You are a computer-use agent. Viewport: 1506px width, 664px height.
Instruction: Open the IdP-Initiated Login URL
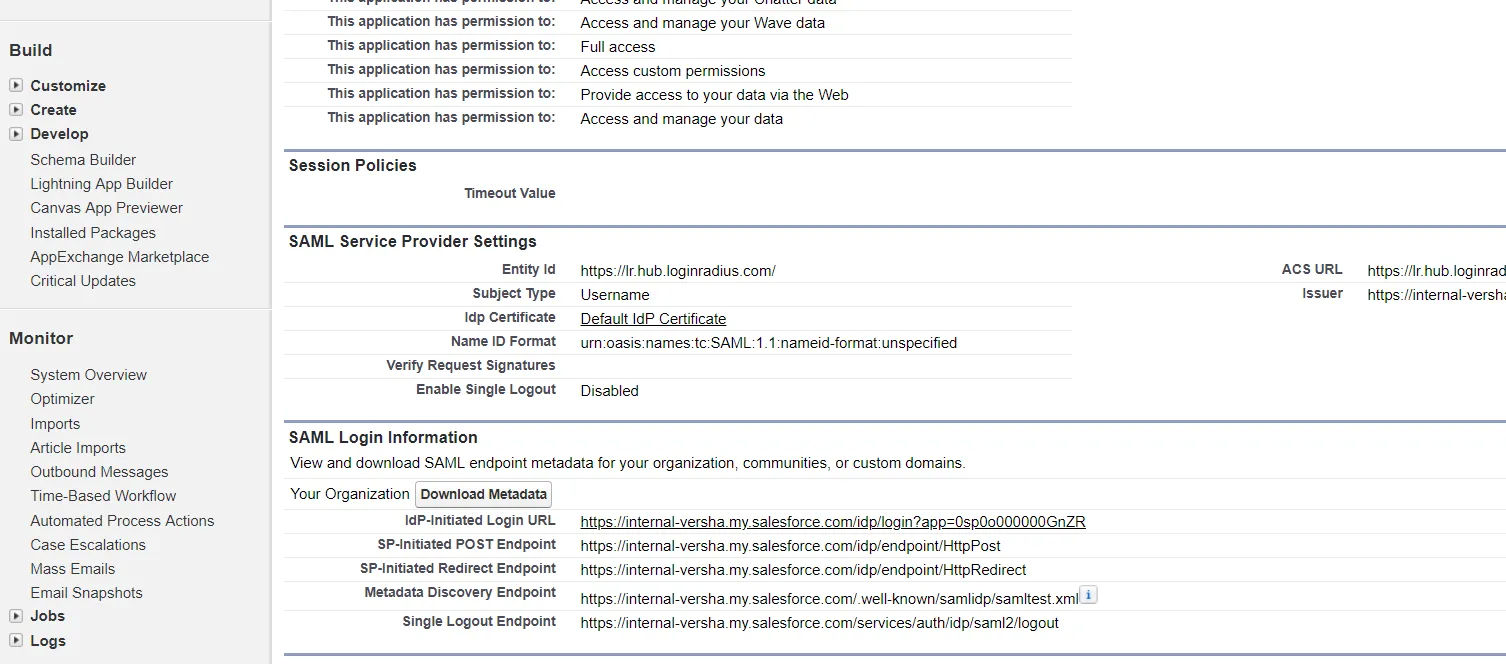(x=830, y=521)
